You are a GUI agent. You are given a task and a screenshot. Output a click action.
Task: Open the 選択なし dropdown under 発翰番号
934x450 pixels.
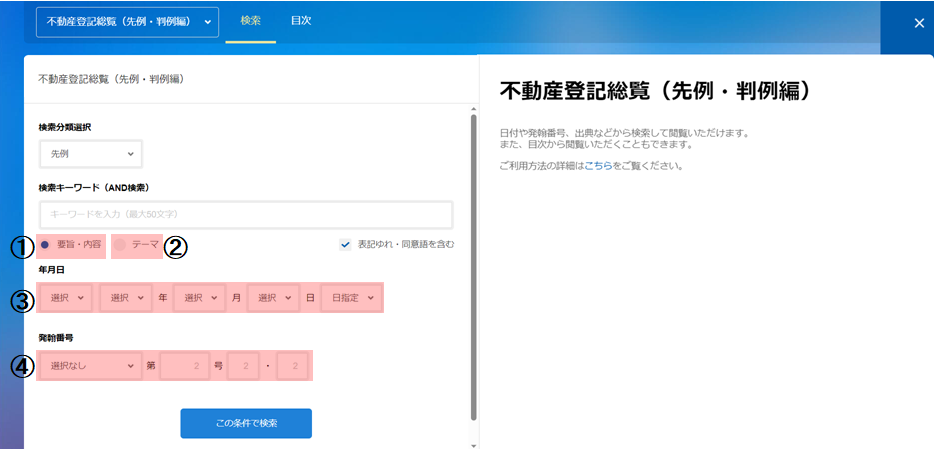pyautogui.click(x=90, y=366)
